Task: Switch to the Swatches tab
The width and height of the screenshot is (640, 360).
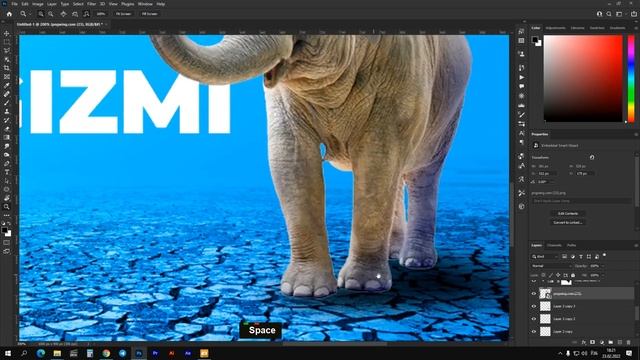Action: click(x=597, y=28)
